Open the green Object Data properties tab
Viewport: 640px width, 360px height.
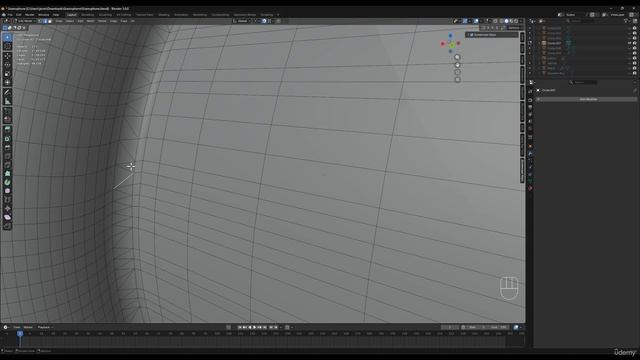(x=530, y=181)
